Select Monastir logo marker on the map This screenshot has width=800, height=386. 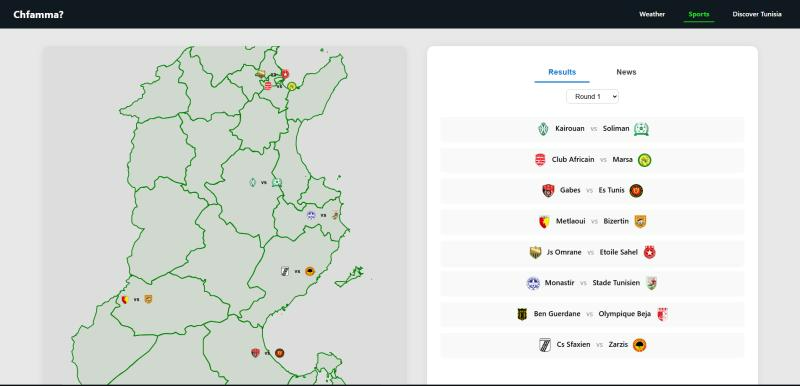[x=311, y=215]
